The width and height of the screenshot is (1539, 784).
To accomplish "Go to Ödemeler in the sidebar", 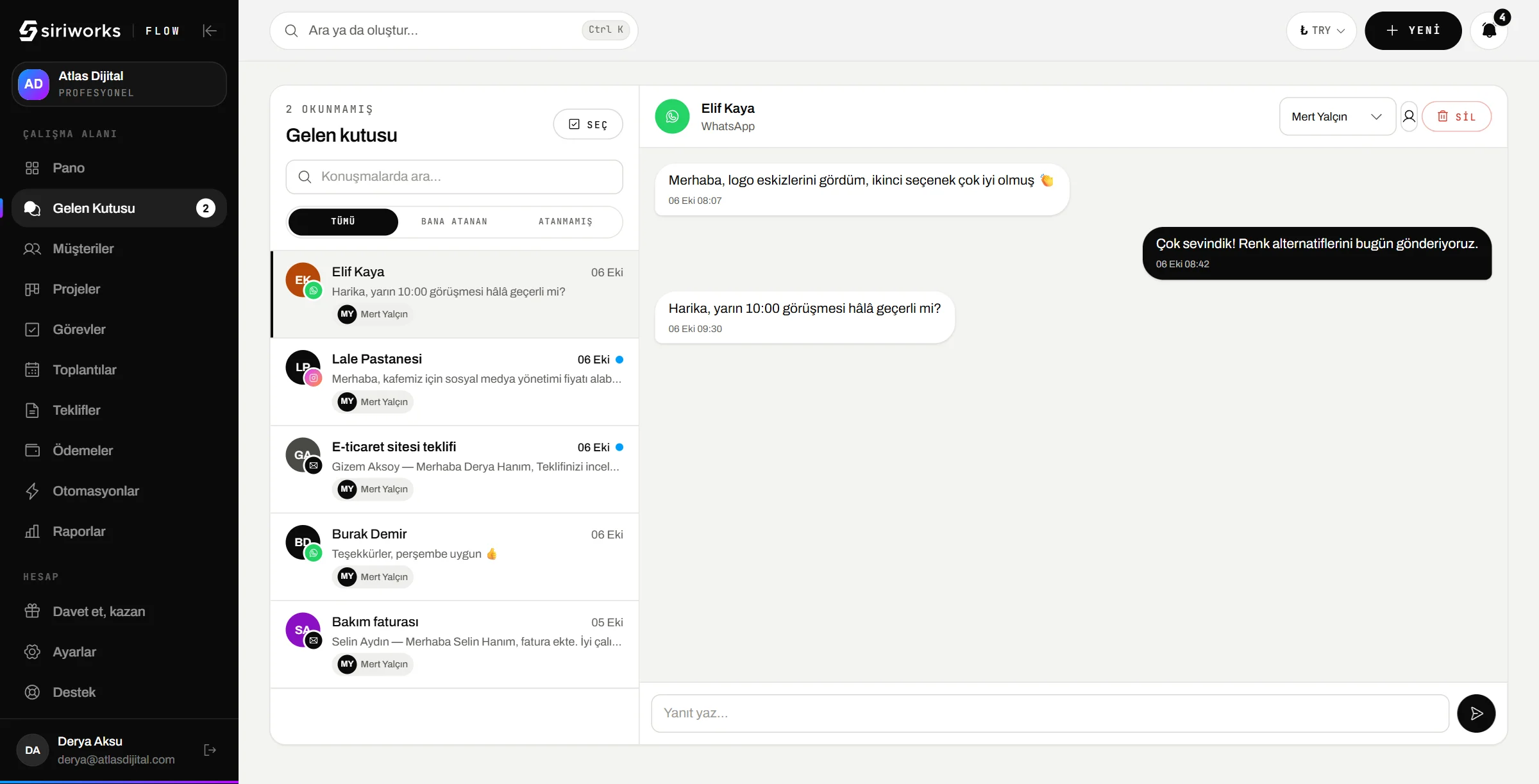I will pyautogui.click(x=119, y=451).
